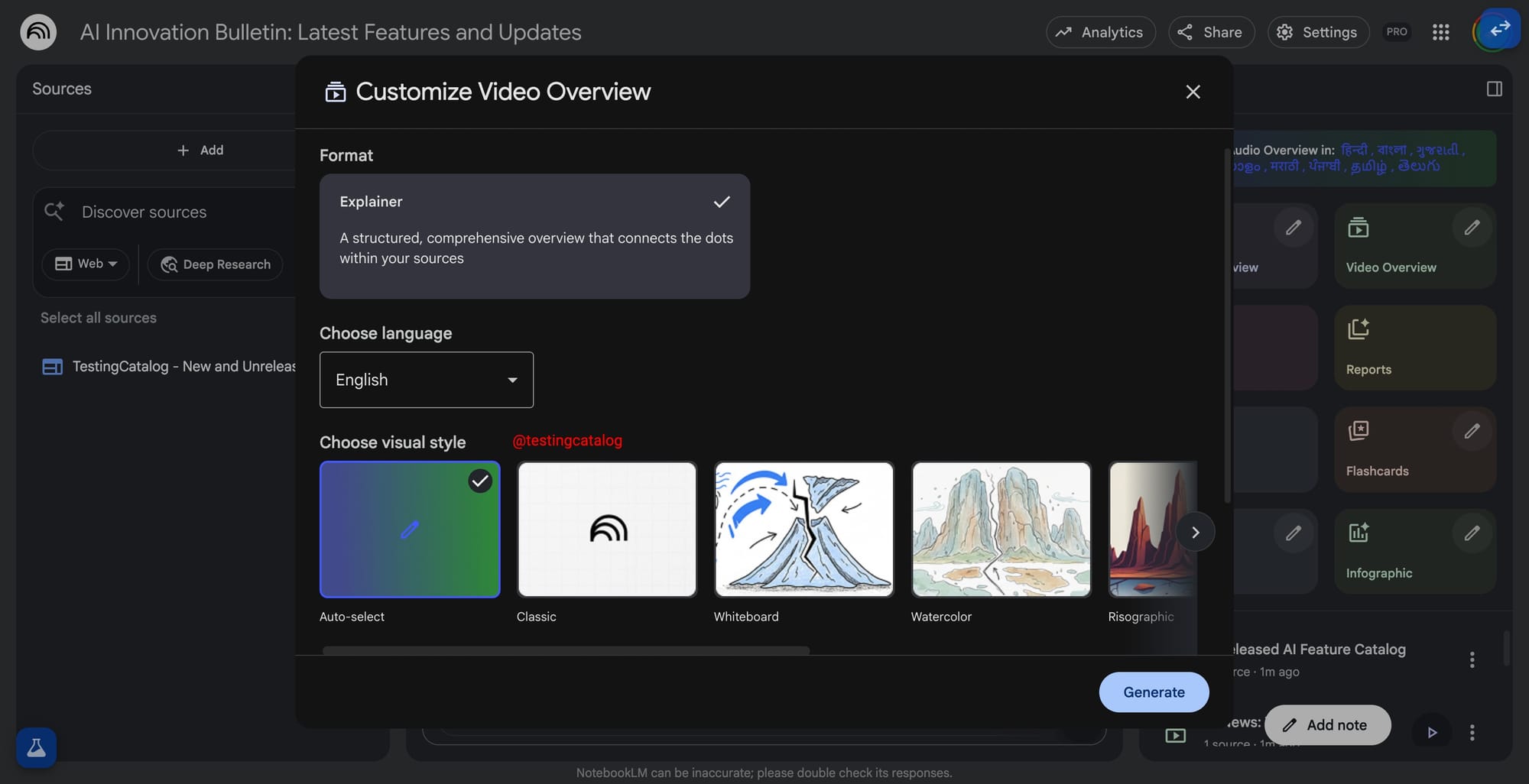Image resolution: width=1529 pixels, height=784 pixels.
Task: Choose the Whiteboard visual style
Action: coord(803,530)
